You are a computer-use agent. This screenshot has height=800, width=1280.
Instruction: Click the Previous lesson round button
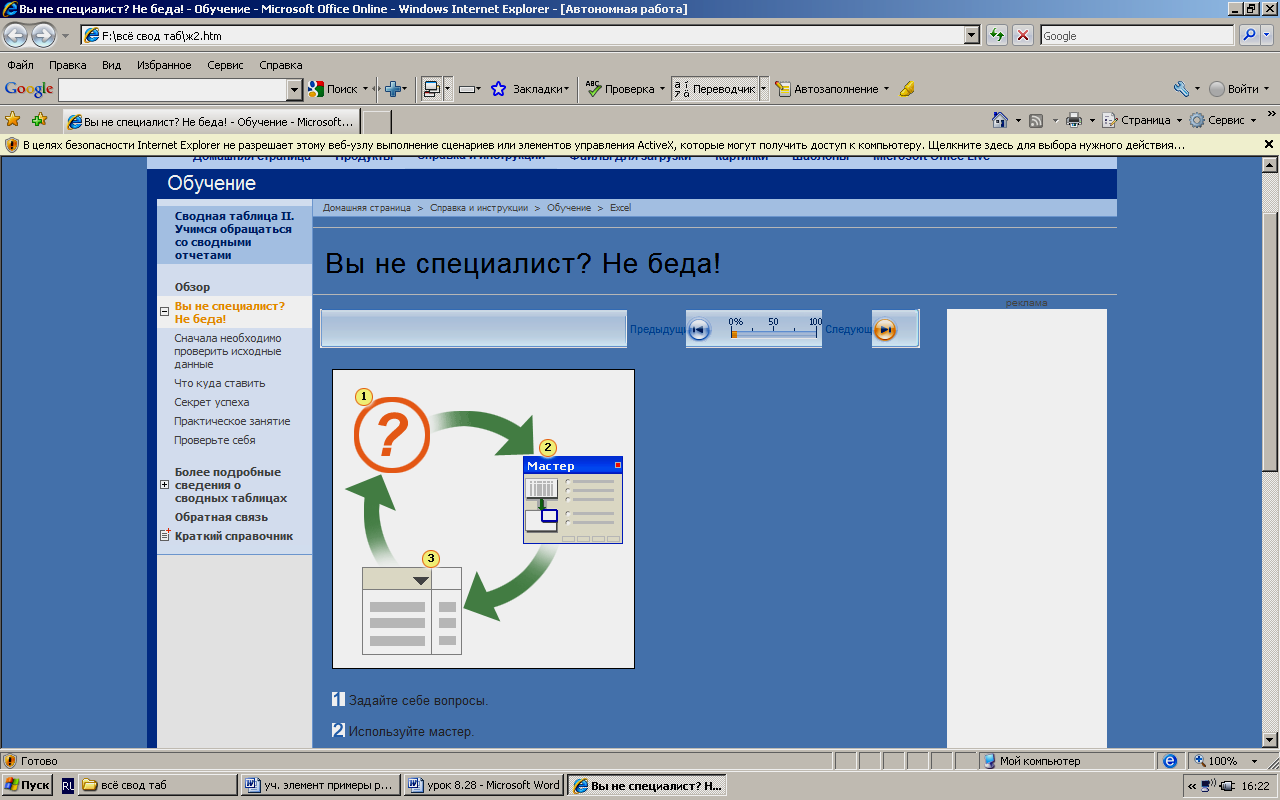tap(699, 330)
